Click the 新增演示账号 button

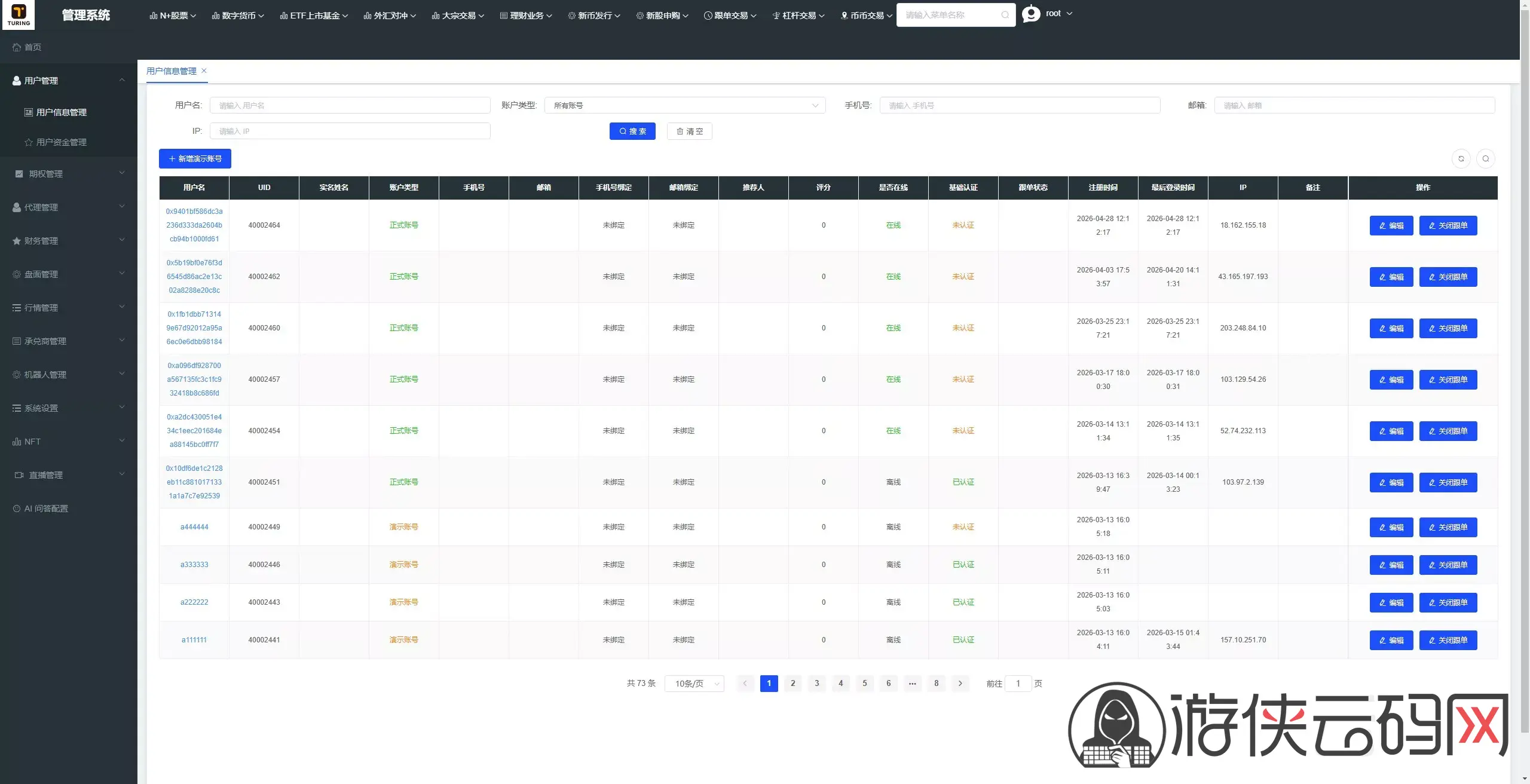(195, 158)
